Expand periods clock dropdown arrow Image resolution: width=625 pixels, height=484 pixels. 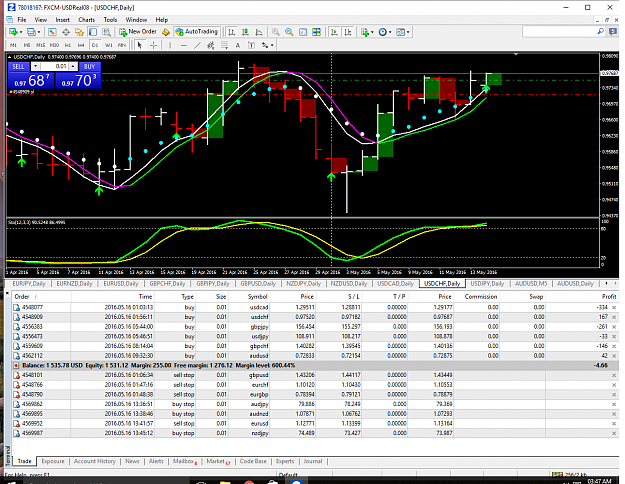click(390, 32)
